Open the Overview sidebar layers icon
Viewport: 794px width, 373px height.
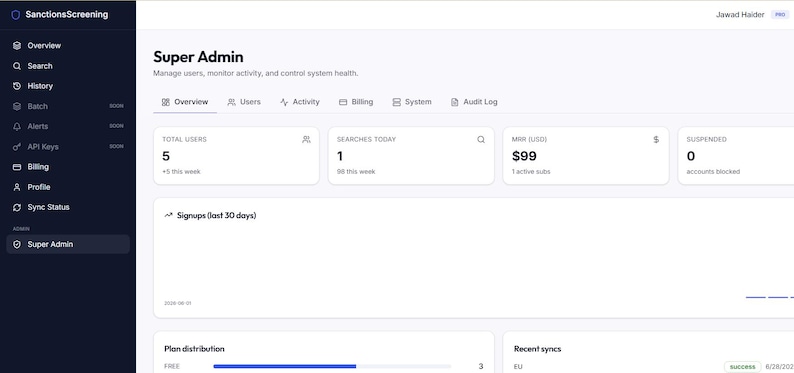tap(17, 46)
